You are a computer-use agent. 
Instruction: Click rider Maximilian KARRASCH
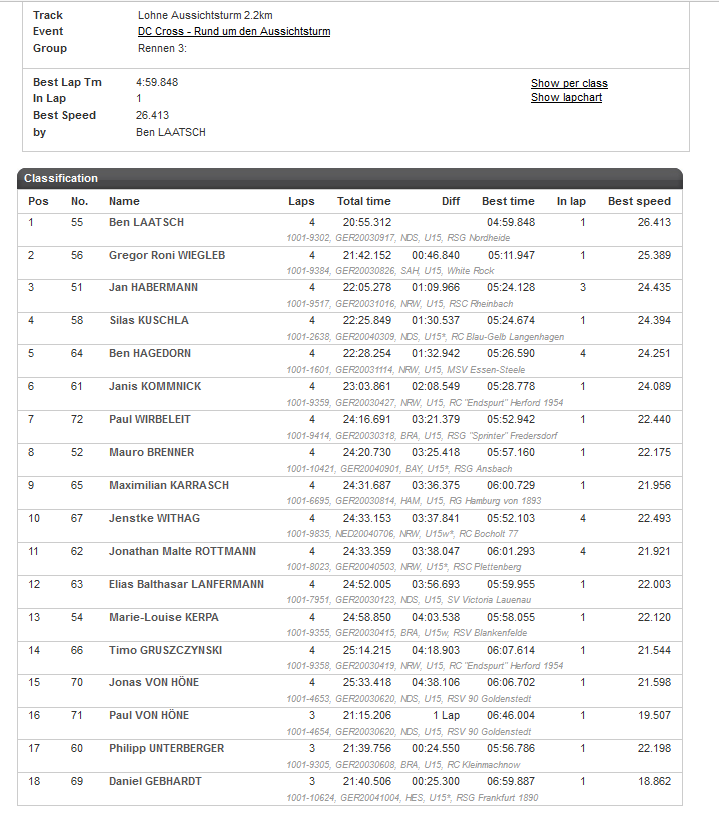(169, 486)
